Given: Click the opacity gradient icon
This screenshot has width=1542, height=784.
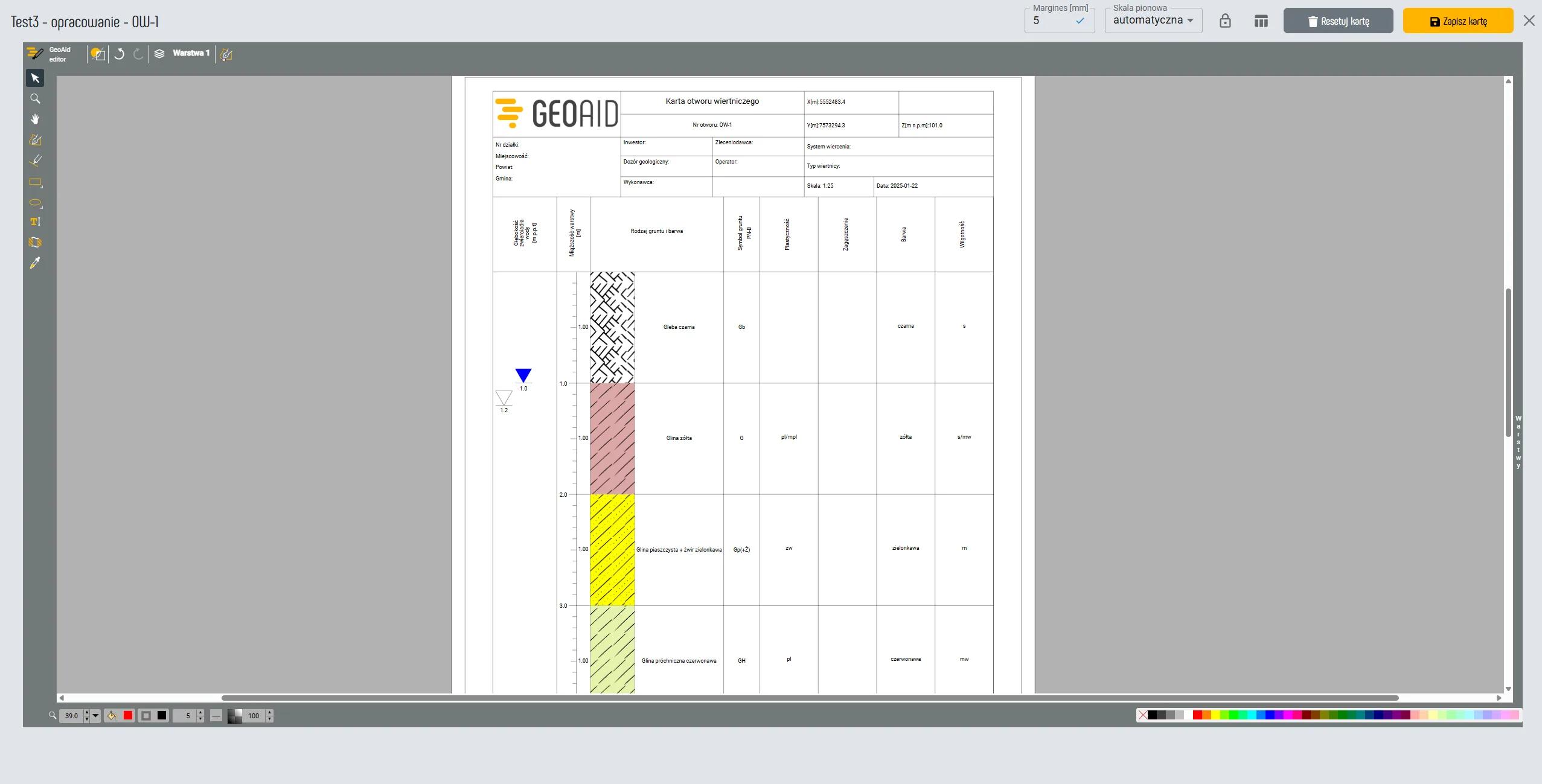Looking at the screenshot, I should coord(235,716).
